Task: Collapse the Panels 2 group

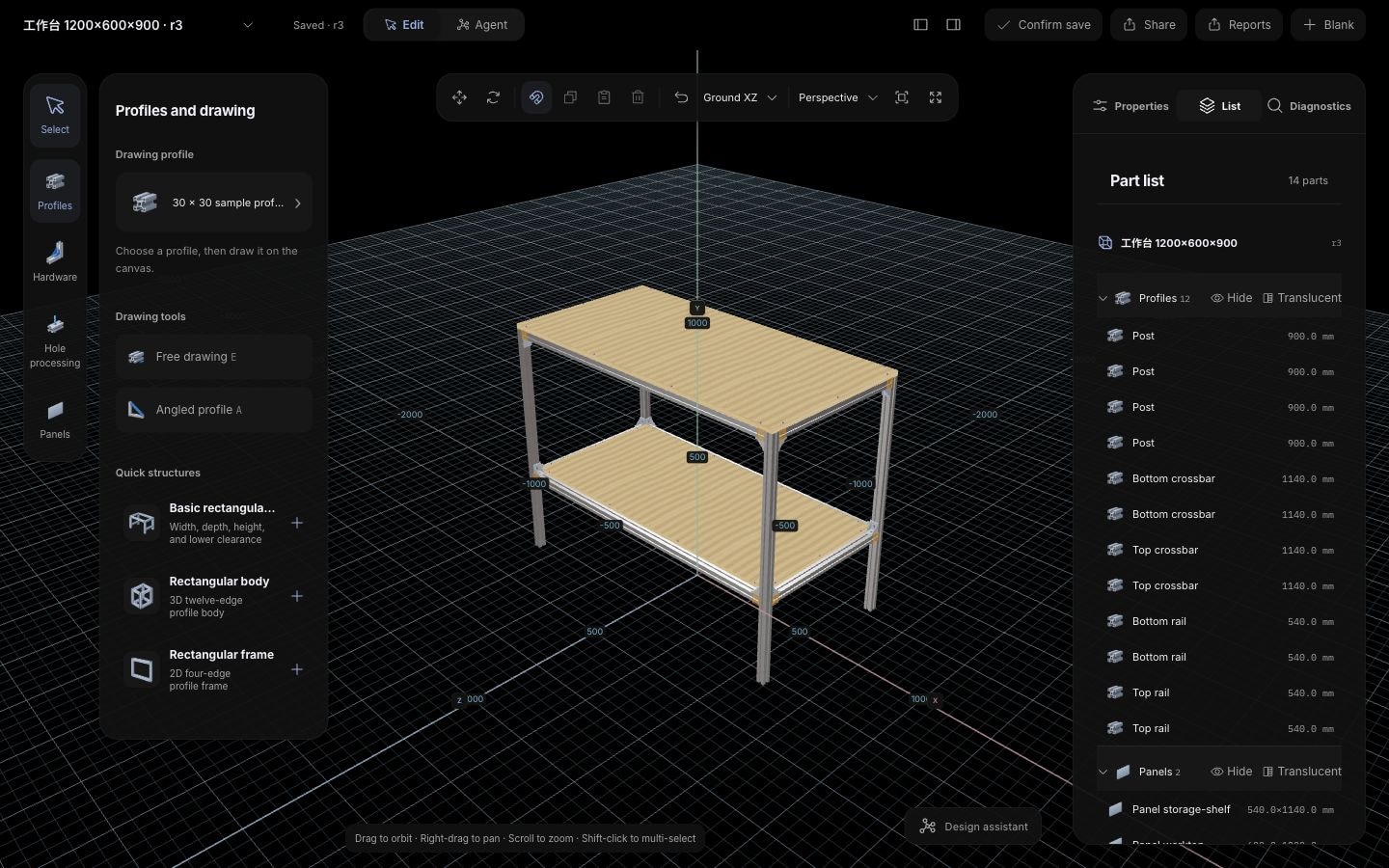Action: [x=1103, y=772]
